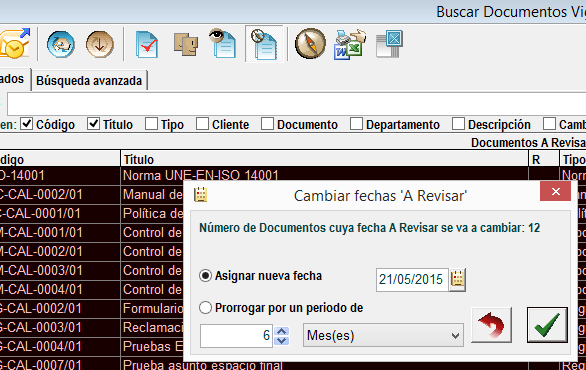Click the mail envelope with clock icon

(x=15, y=44)
